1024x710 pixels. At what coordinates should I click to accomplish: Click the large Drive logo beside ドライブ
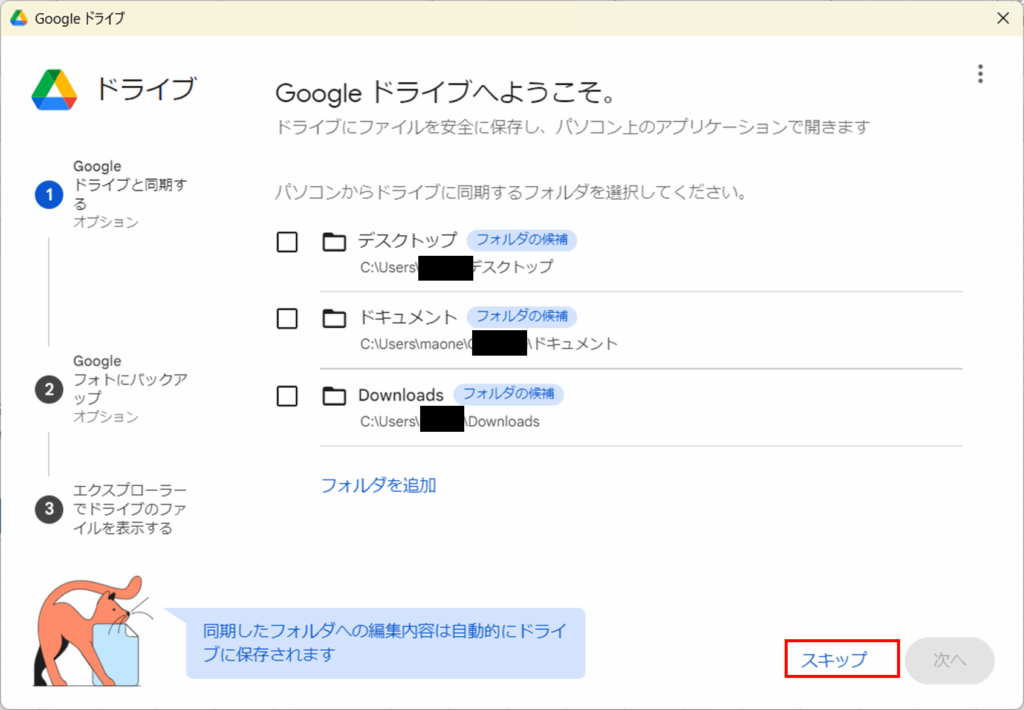[54, 90]
